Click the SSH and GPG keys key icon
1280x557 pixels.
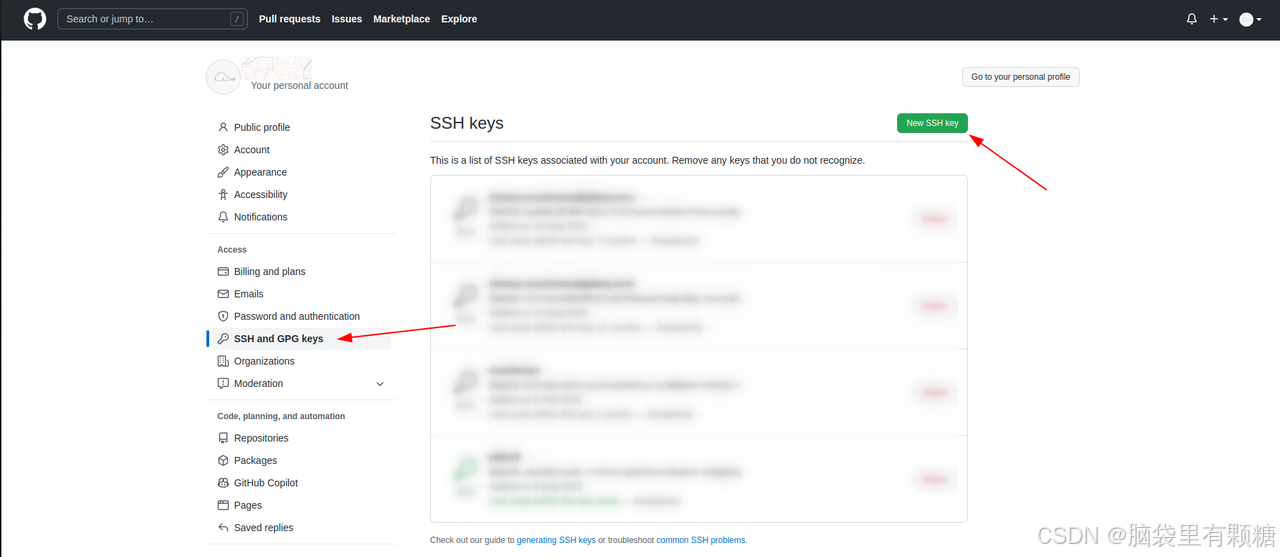223,339
